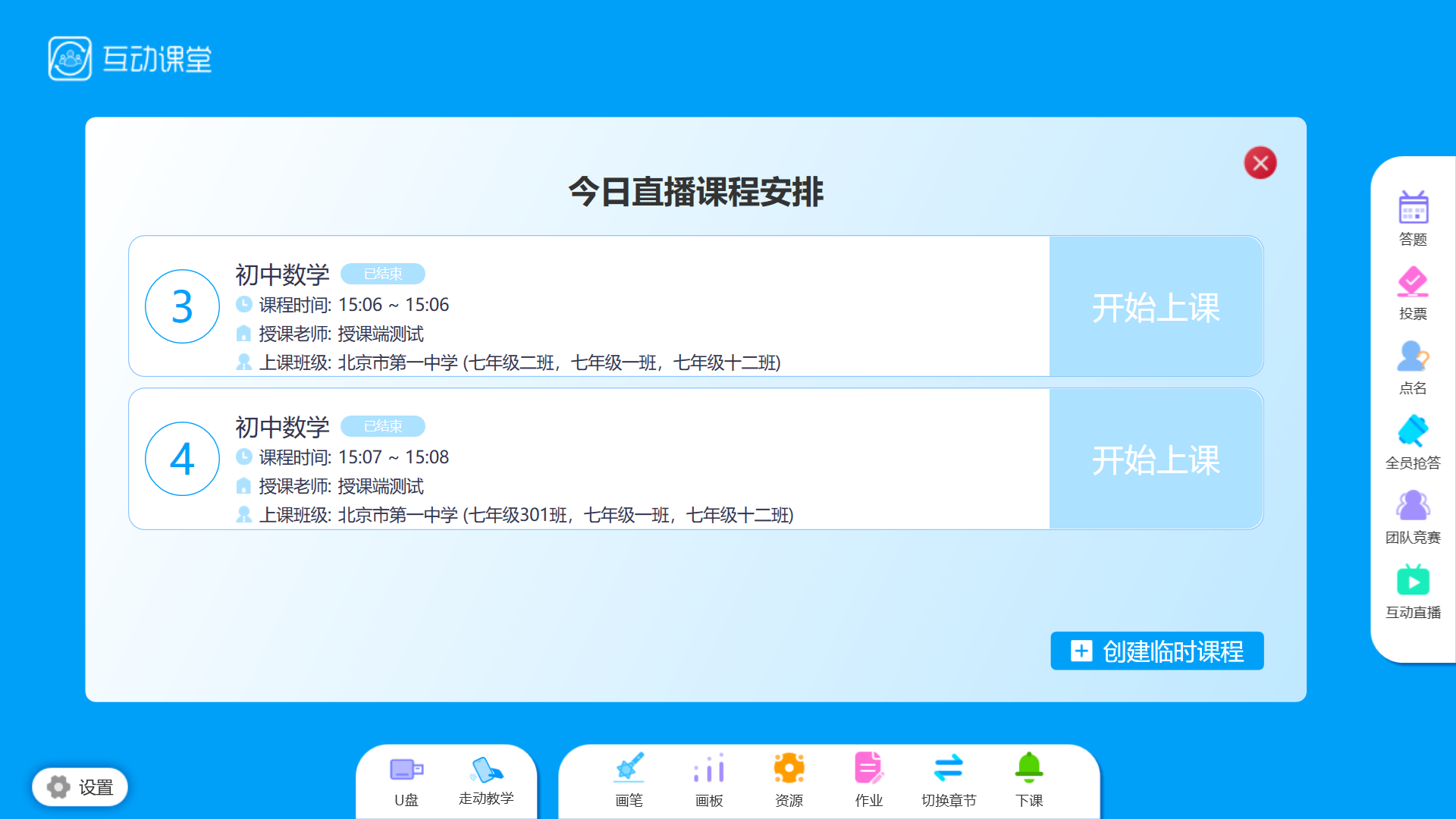Click 课程时间: 15:06 ~ 15:06 text

pyautogui.click(x=354, y=305)
